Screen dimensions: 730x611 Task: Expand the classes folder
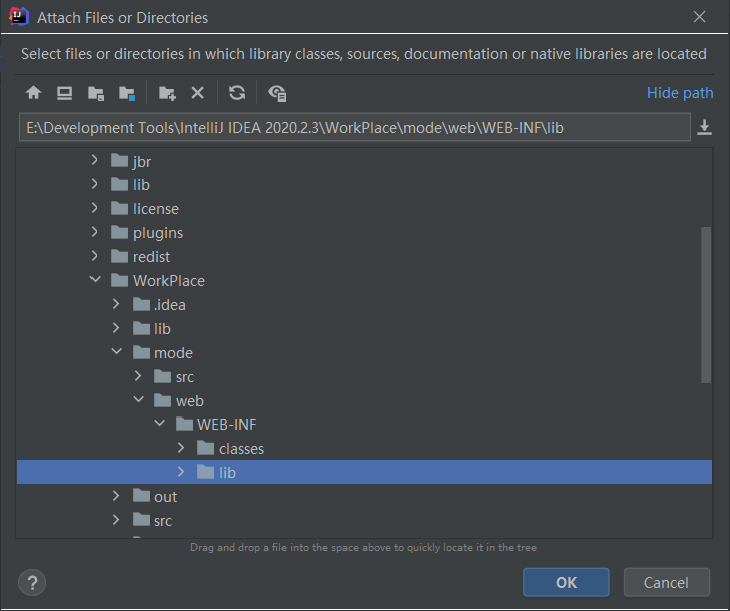[x=181, y=448]
